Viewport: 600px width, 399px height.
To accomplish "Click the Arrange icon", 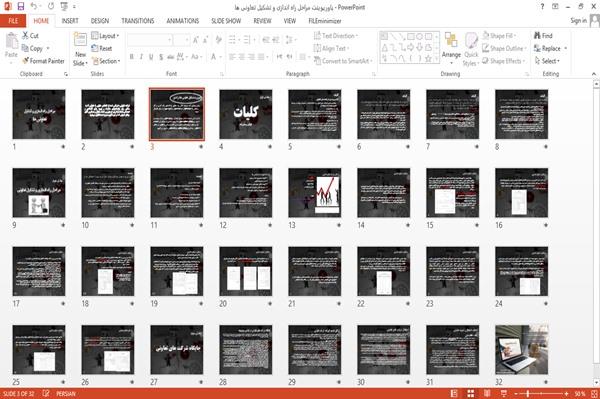I will 451,40.
